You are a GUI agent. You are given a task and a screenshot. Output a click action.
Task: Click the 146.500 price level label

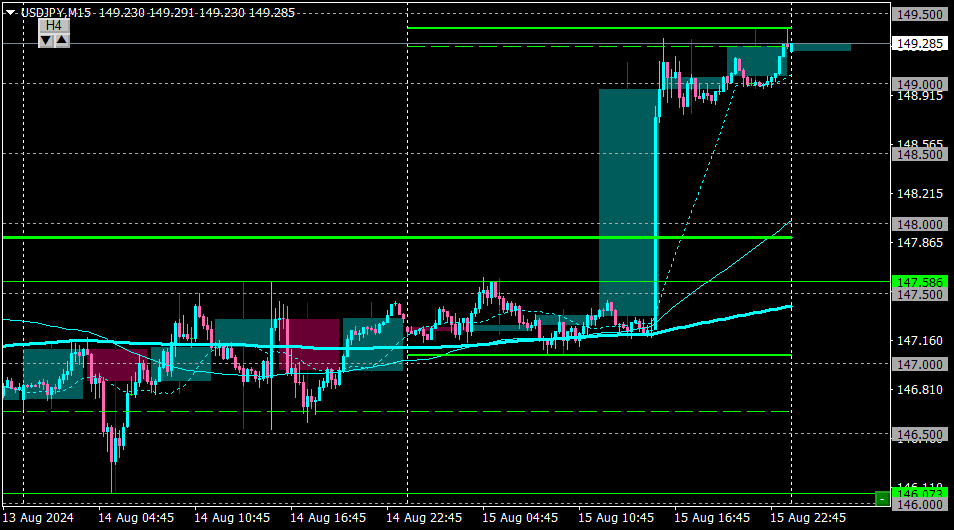pyautogui.click(x=920, y=434)
